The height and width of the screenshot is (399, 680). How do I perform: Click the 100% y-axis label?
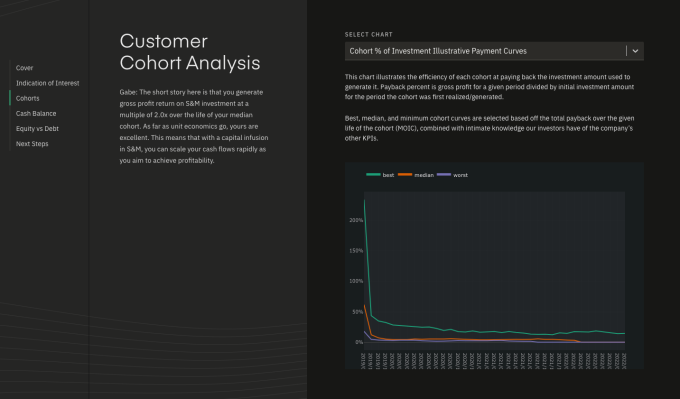356,281
